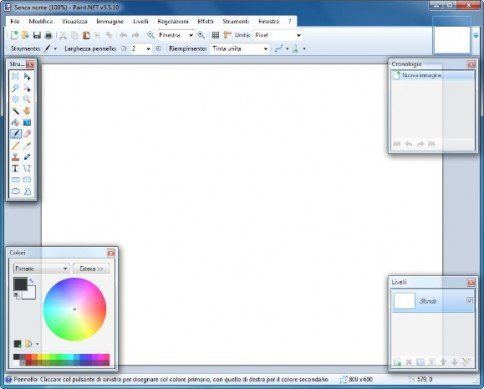Click the Paste clipboard toolbar icon

click(86, 35)
